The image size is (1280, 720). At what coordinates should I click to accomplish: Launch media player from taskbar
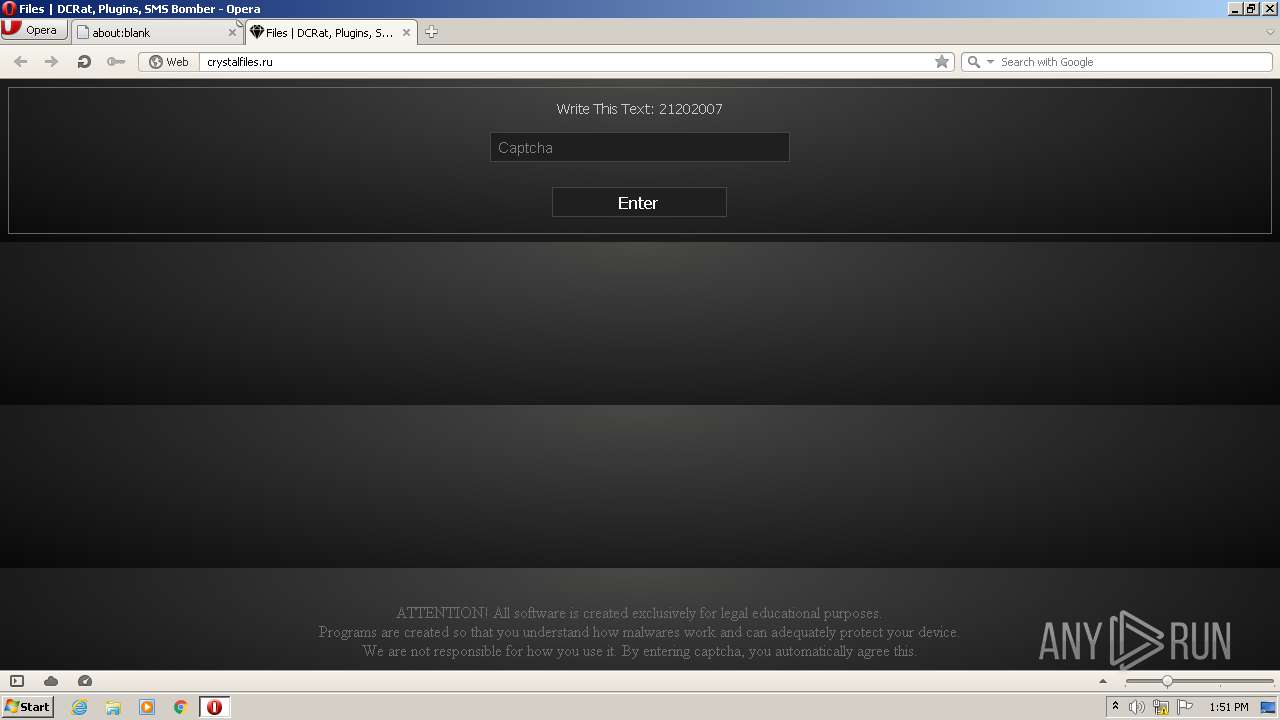pyautogui.click(x=147, y=707)
